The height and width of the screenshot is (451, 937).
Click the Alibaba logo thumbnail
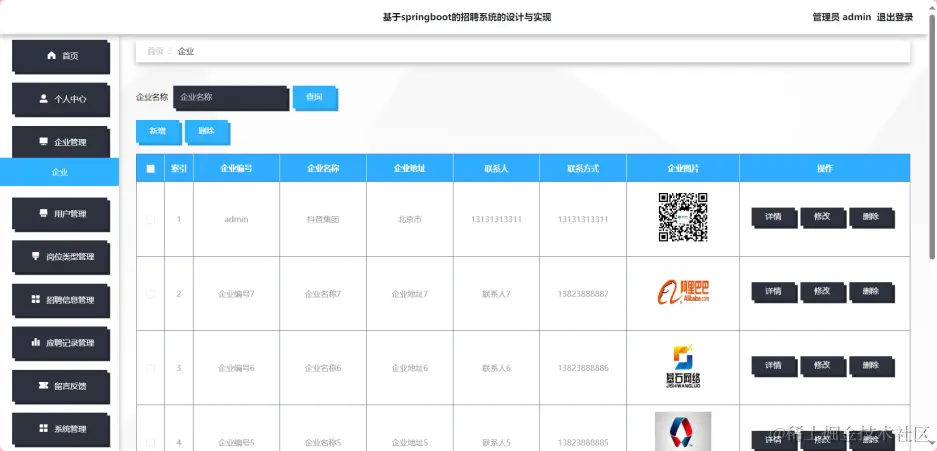click(683, 293)
